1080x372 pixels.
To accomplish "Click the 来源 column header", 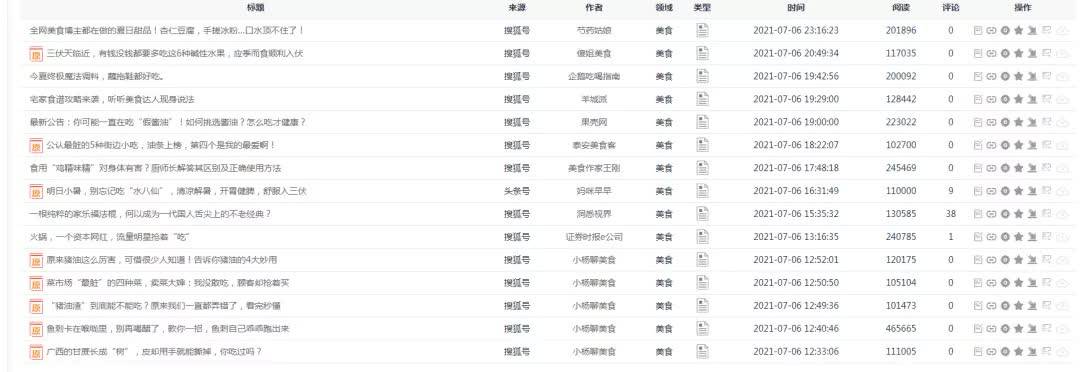I will 517,8.
